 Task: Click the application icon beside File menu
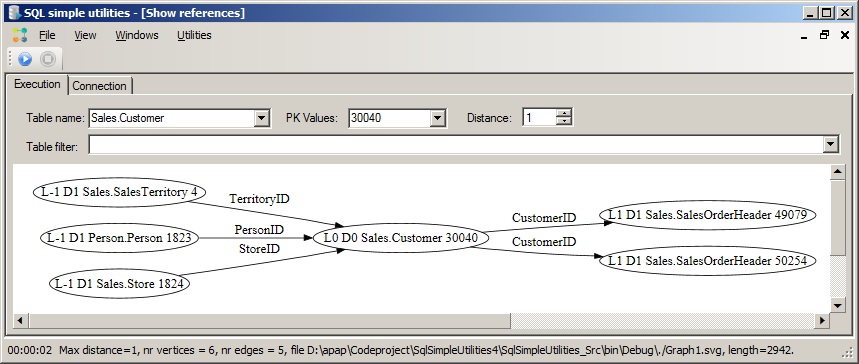[20, 35]
